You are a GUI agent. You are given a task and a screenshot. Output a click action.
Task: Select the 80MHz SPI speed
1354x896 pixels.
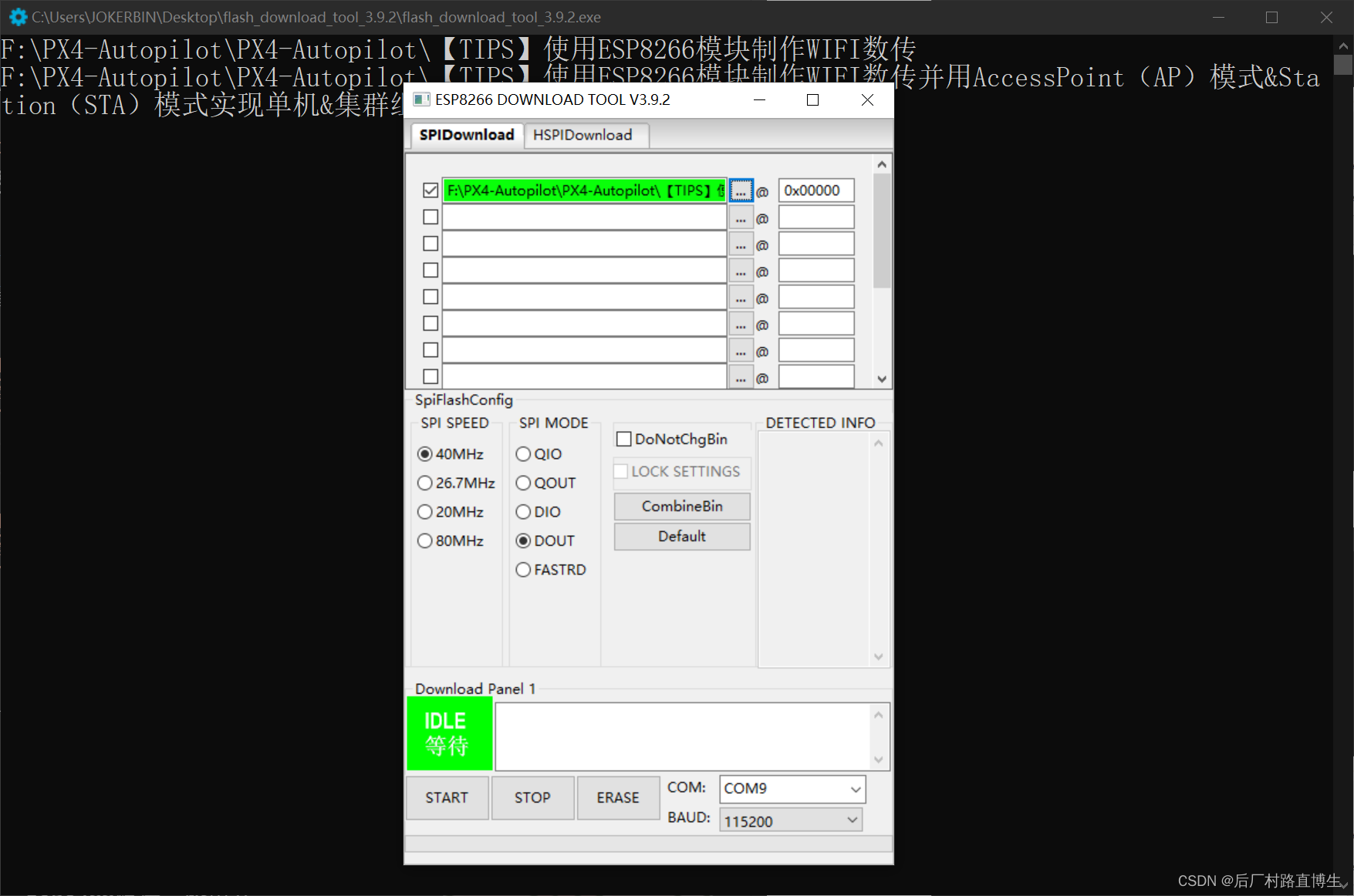[x=425, y=541]
